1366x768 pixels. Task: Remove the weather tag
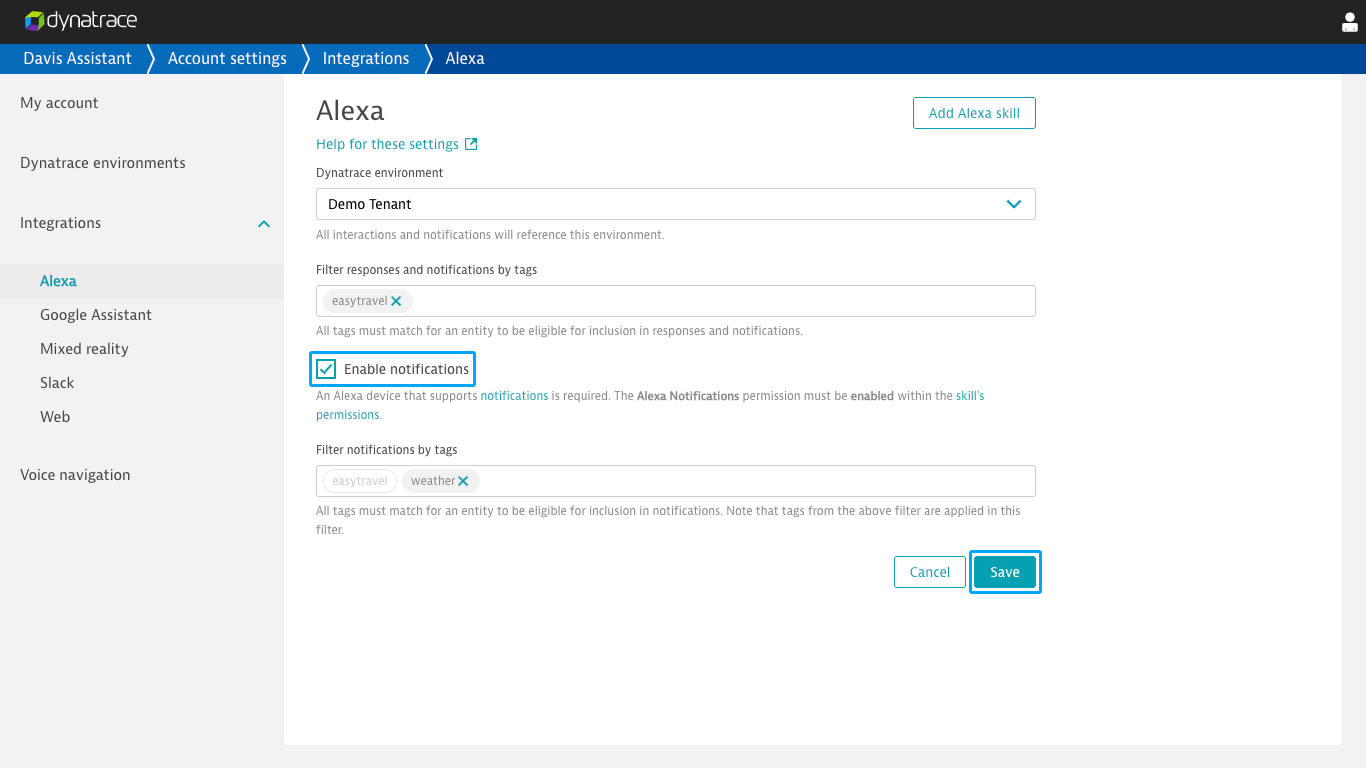pos(463,481)
